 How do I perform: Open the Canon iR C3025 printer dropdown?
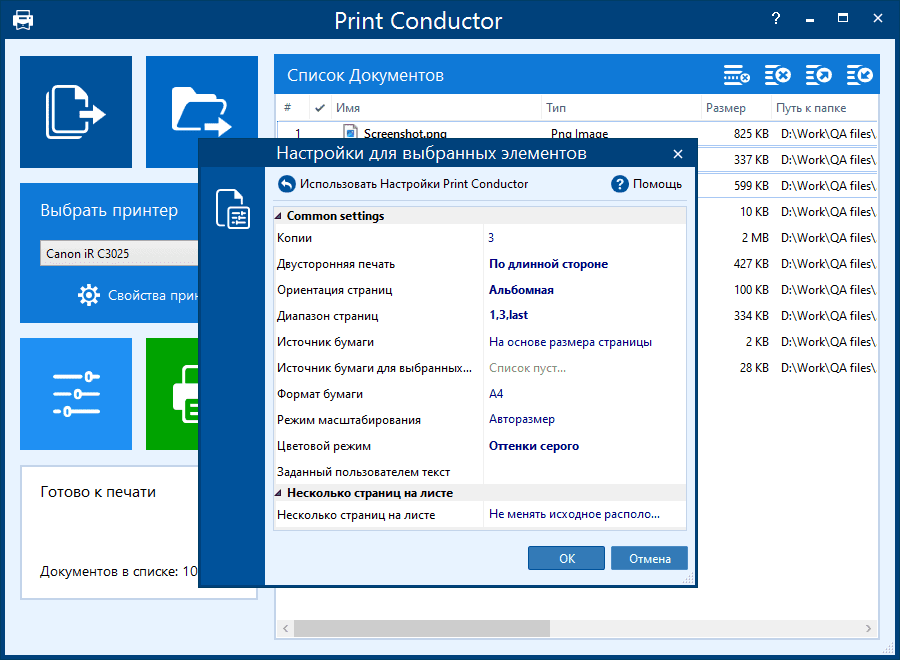coord(119,253)
